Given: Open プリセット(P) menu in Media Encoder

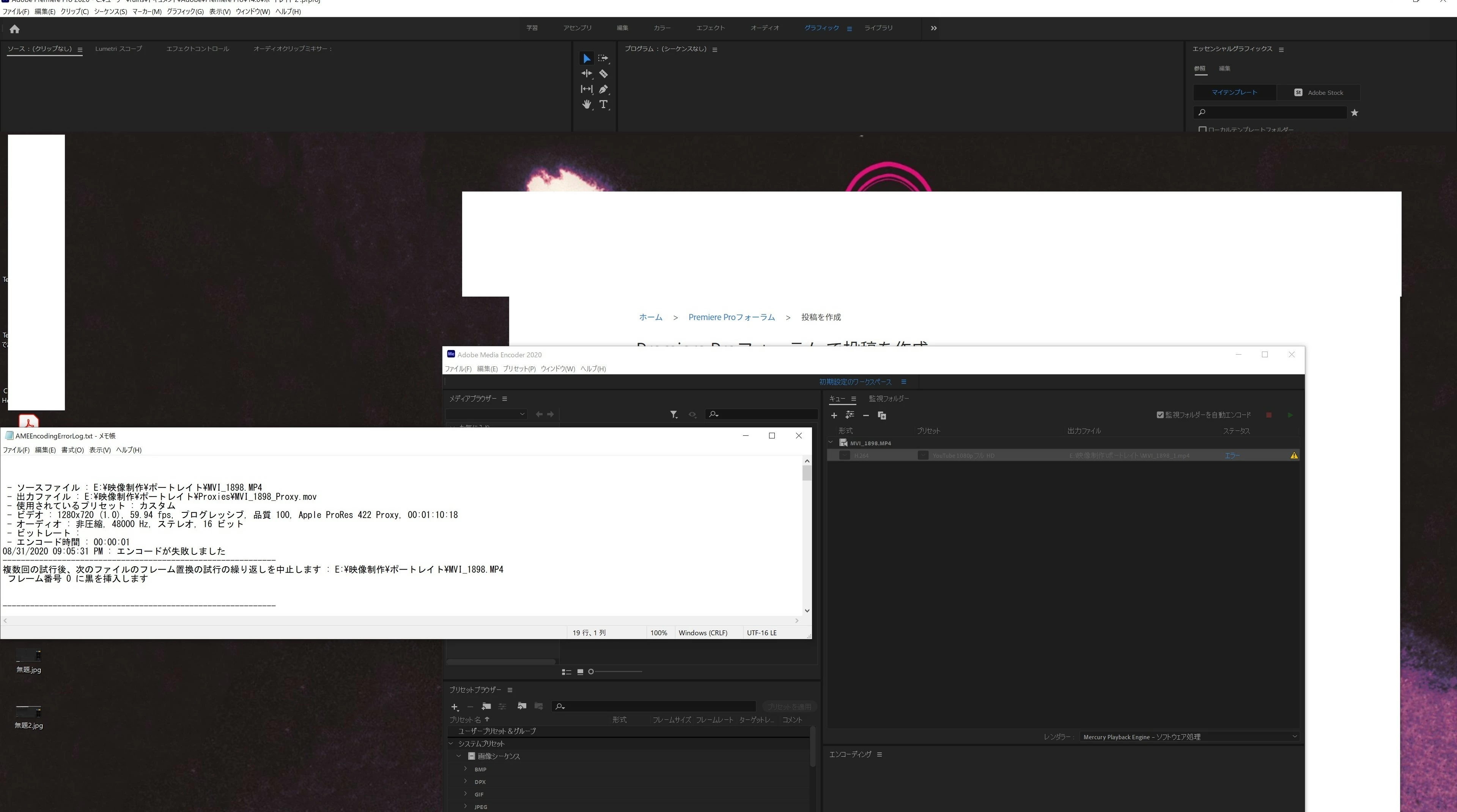Looking at the screenshot, I should point(519,369).
